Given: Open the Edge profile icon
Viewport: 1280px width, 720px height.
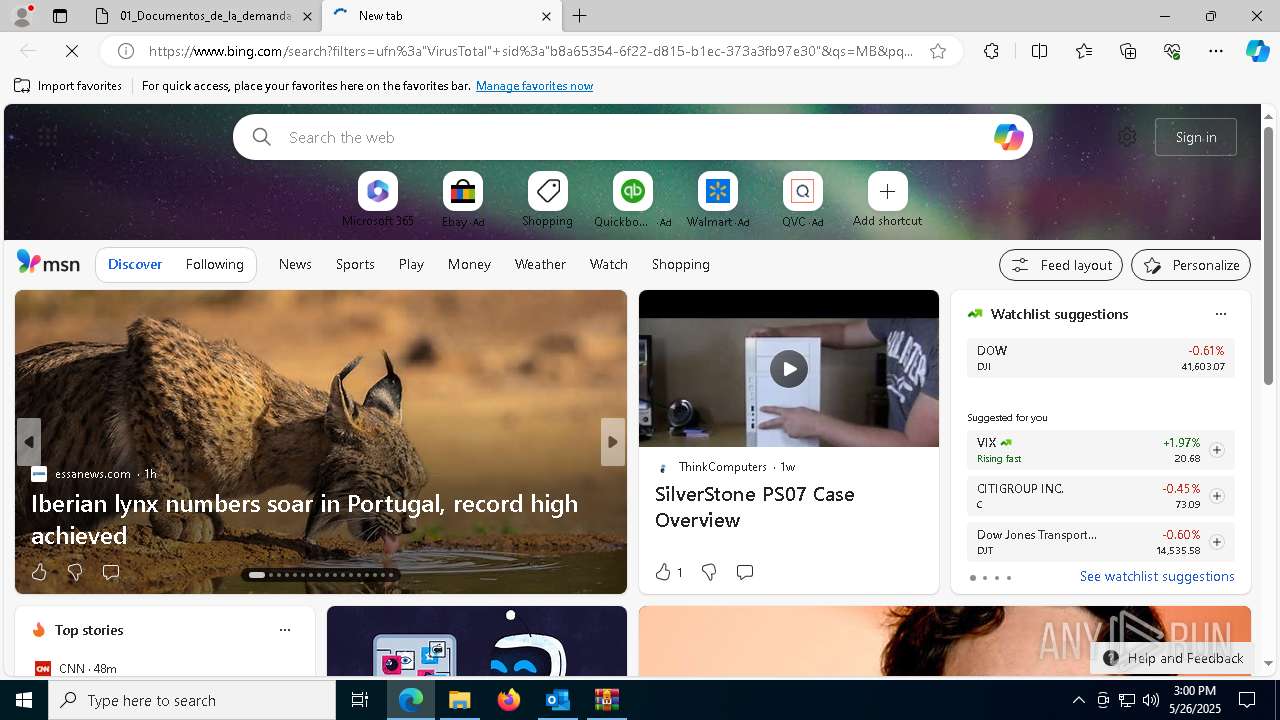Looking at the screenshot, I should tap(21, 16).
